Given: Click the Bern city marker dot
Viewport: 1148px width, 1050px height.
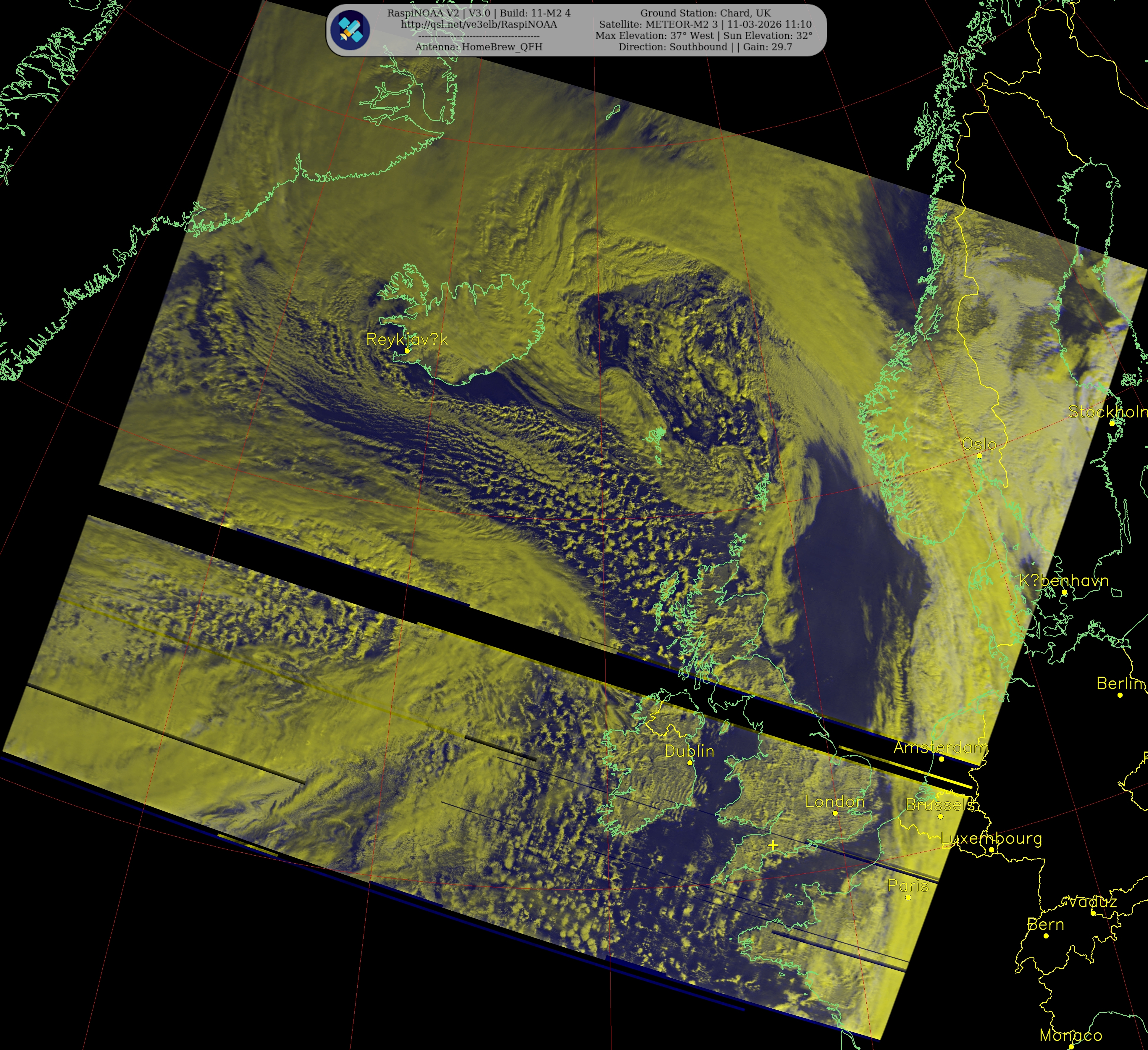Looking at the screenshot, I should coord(1046,936).
